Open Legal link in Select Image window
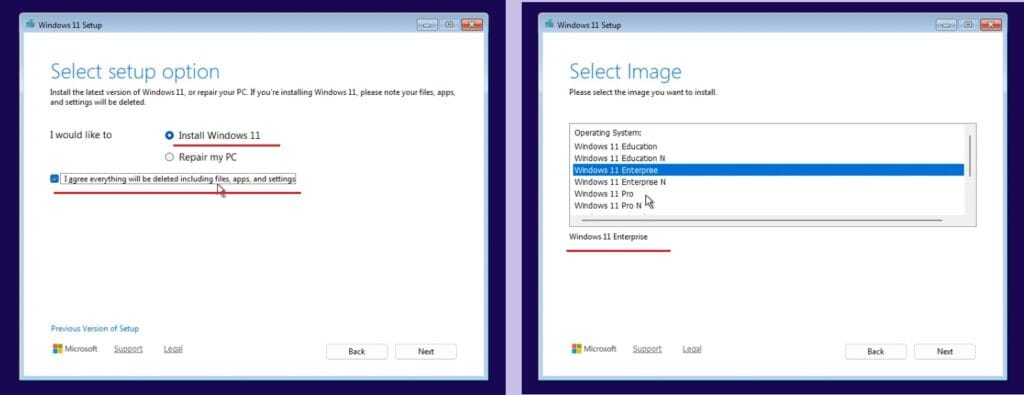The height and width of the screenshot is (395, 1024). pos(692,349)
